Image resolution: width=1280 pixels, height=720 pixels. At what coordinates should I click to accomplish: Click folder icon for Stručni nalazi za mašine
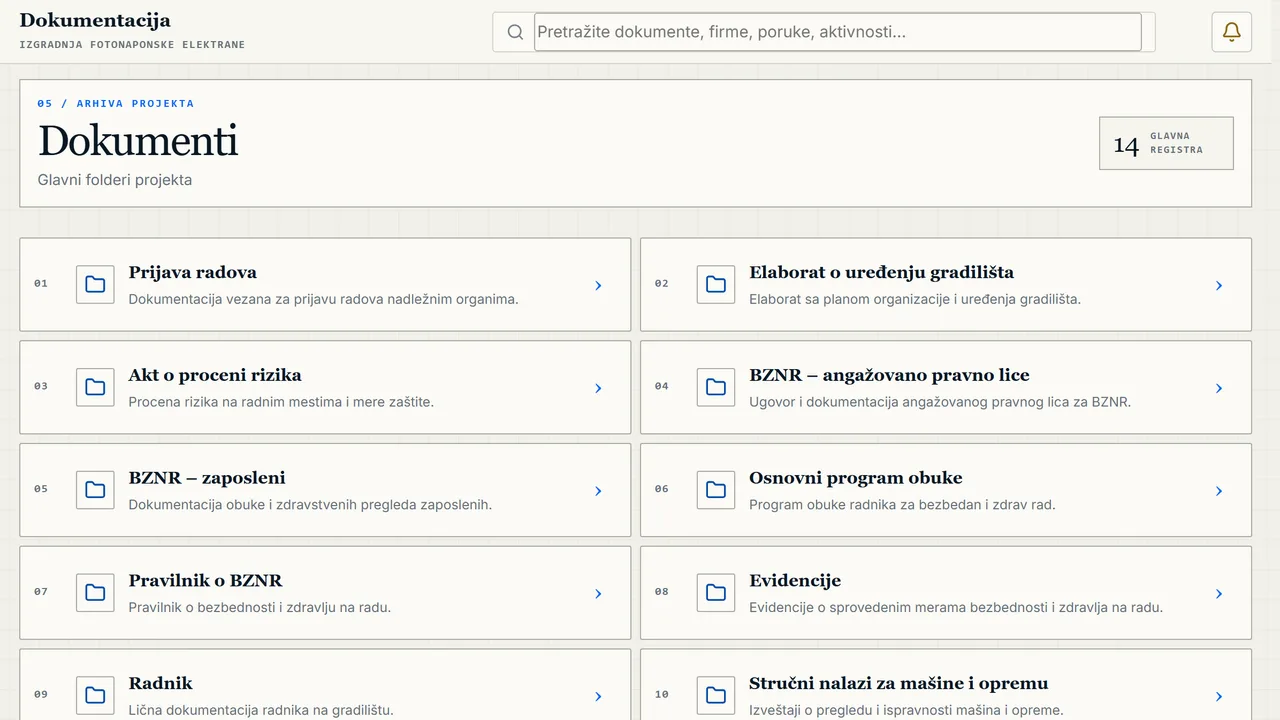[x=716, y=695]
